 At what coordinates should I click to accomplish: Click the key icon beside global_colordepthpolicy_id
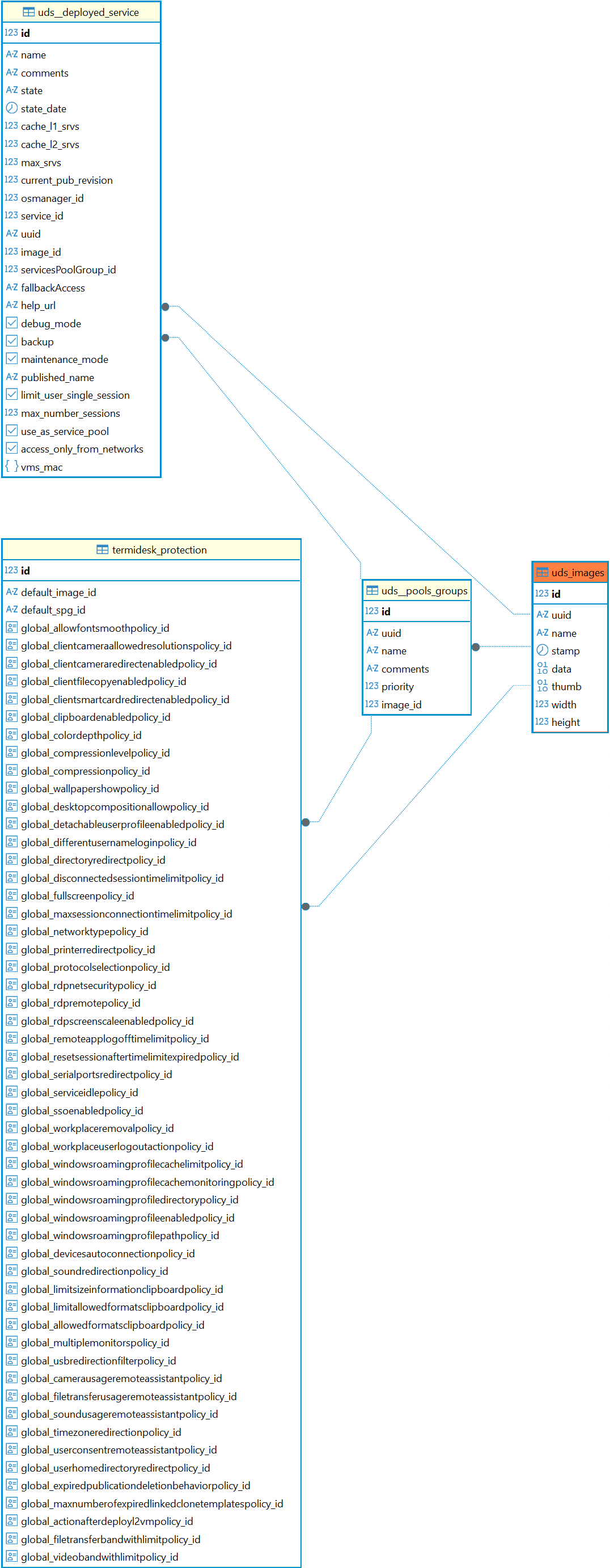[11, 735]
